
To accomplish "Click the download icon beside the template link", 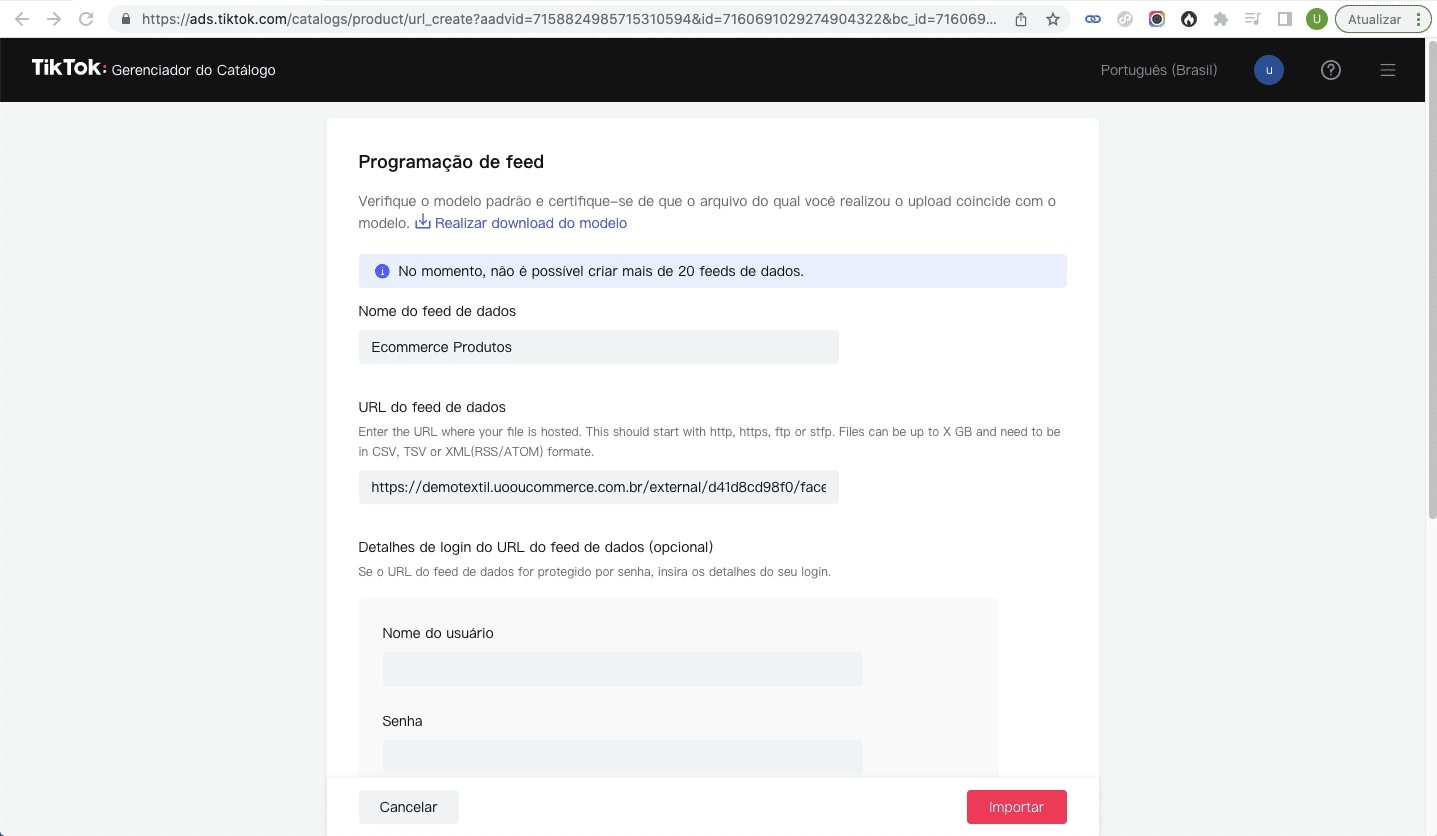I will point(423,222).
